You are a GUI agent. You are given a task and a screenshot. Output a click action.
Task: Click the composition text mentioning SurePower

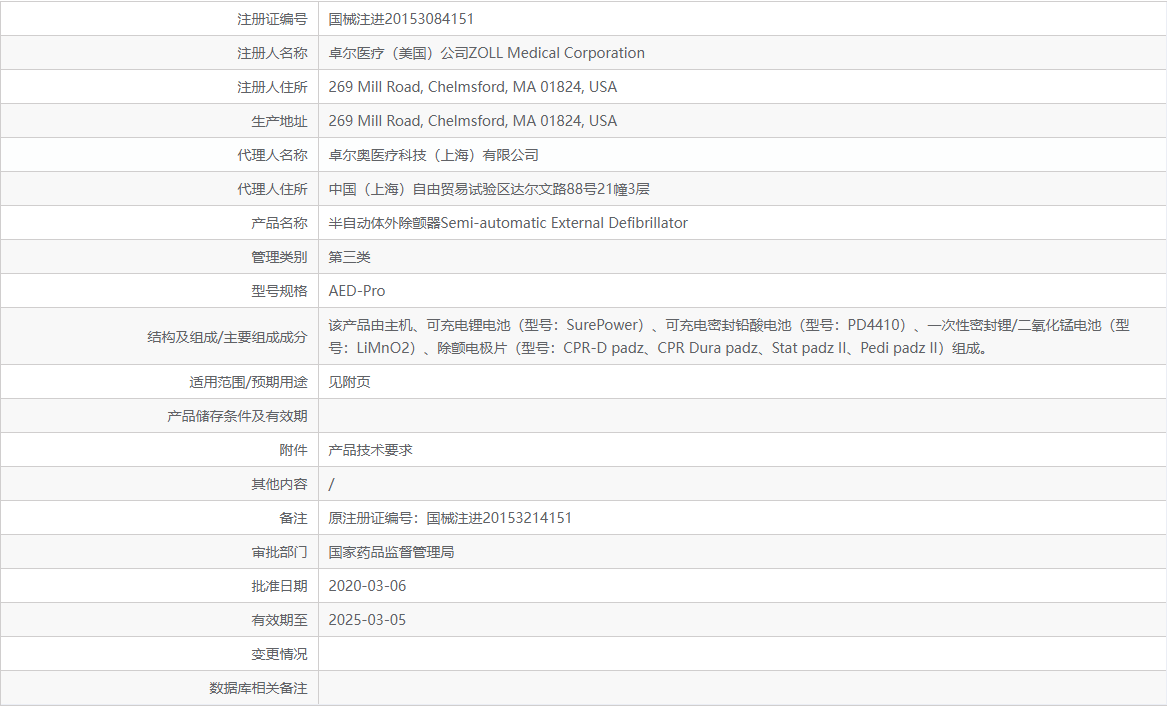pyautogui.click(x=729, y=336)
